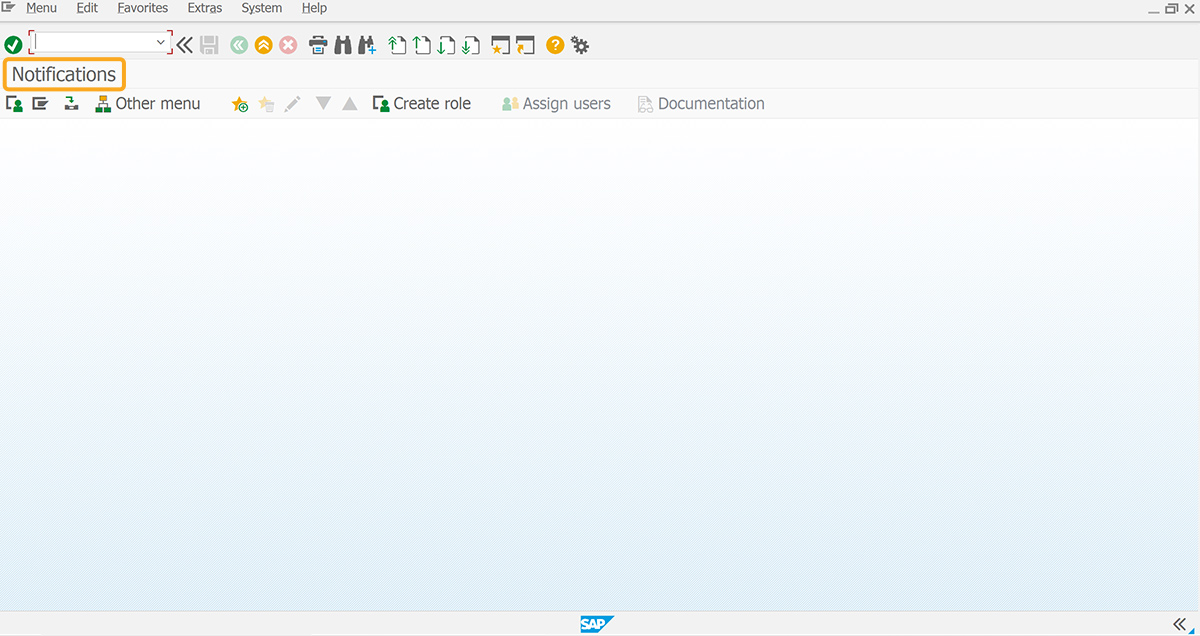Open the command field history dropdown arrow
The width and height of the screenshot is (1200, 636).
click(x=160, y=43)
